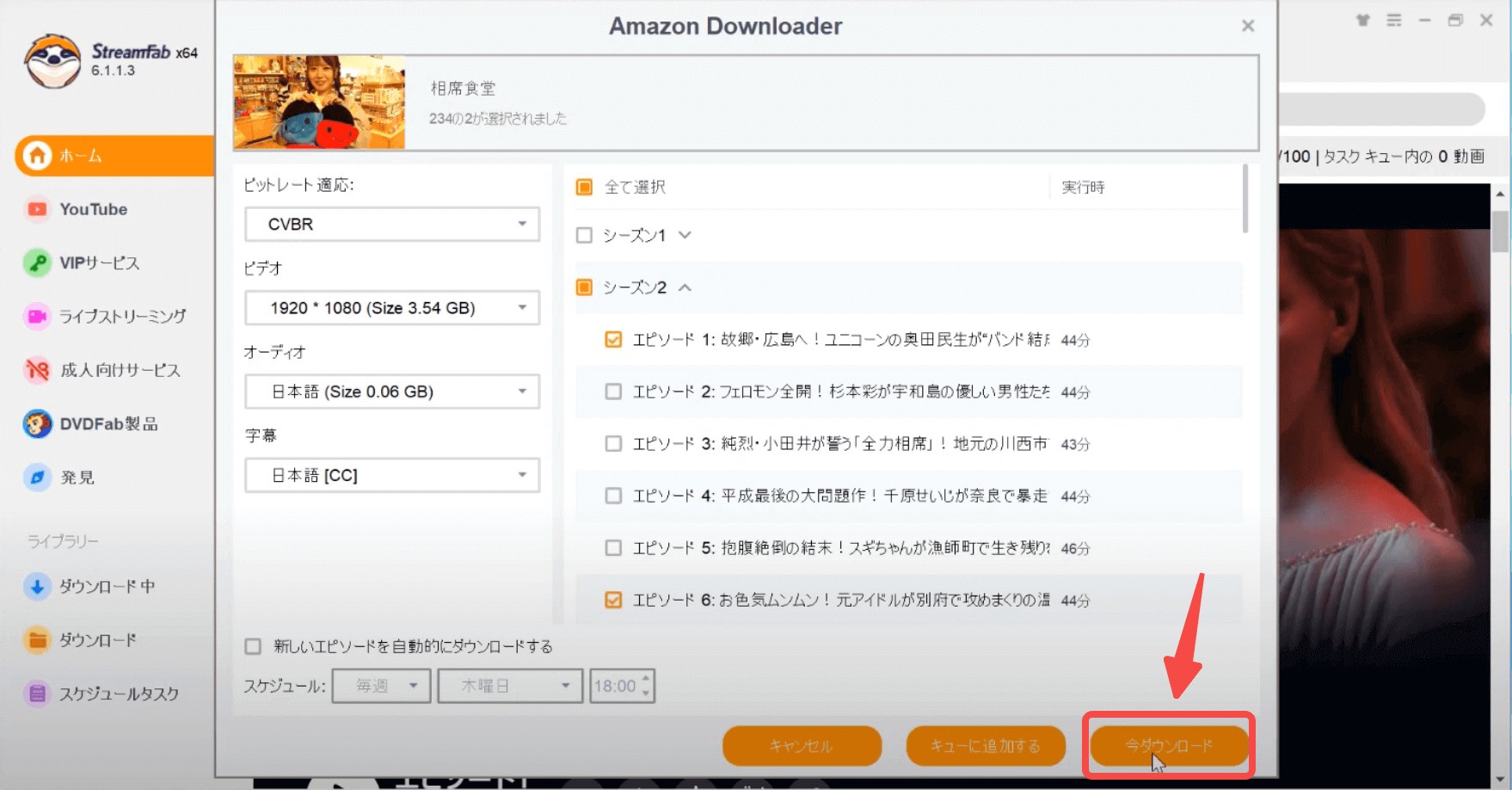Click the search bar in main window
Image resolution: width=1512 pixels, height=790 pixels.
(x=1382, y=109)
